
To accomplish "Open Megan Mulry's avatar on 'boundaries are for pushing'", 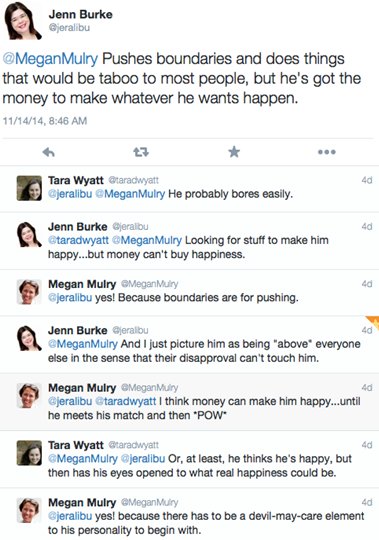I will click(29, 292).
